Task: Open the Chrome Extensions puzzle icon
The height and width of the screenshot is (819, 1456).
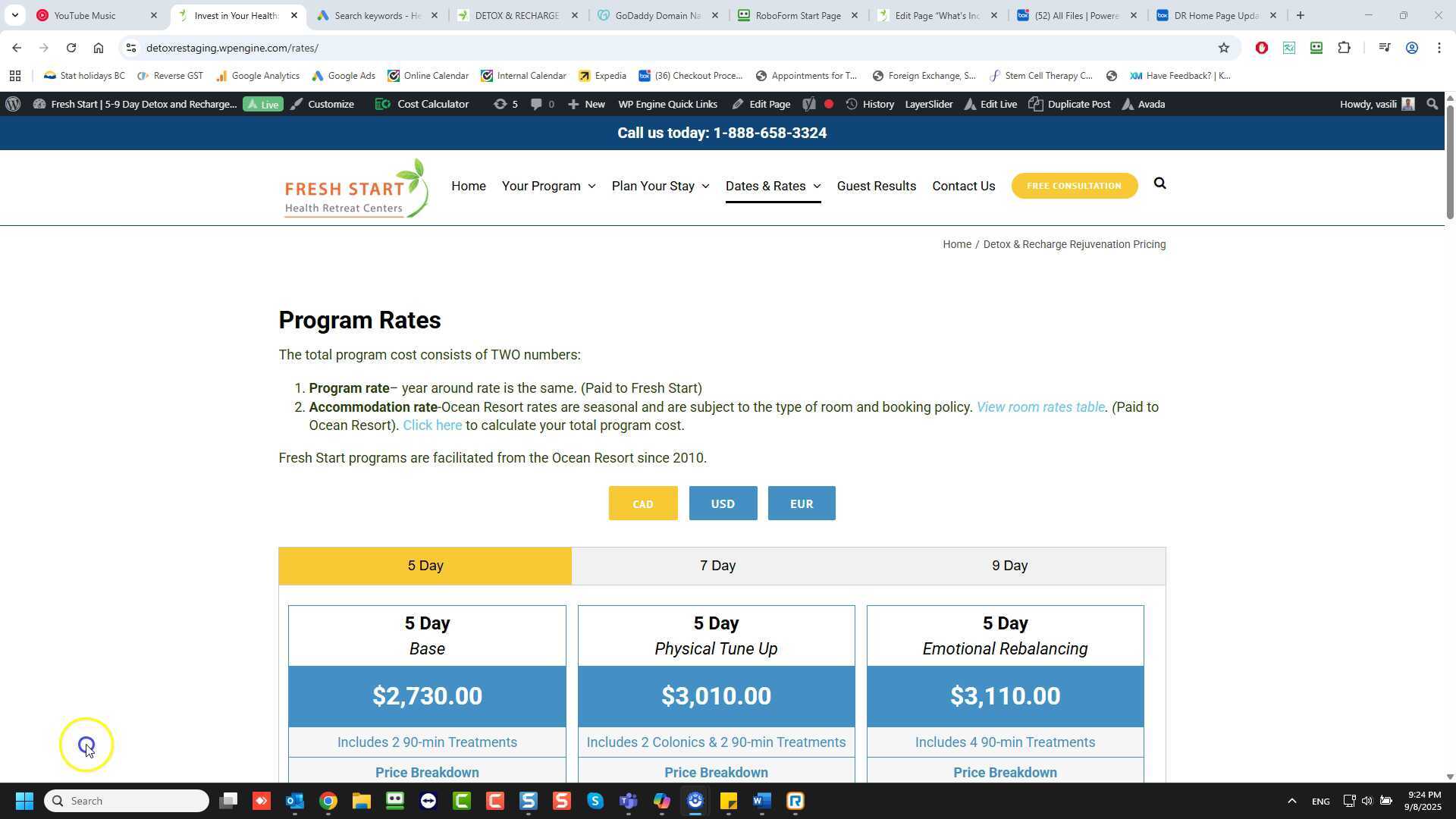Action: (1344, 48)
